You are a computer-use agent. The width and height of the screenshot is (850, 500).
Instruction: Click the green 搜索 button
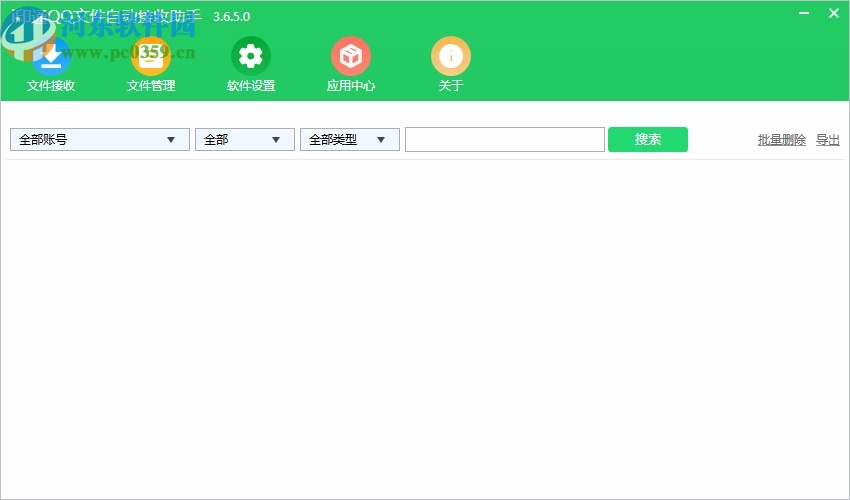(648, 139)
